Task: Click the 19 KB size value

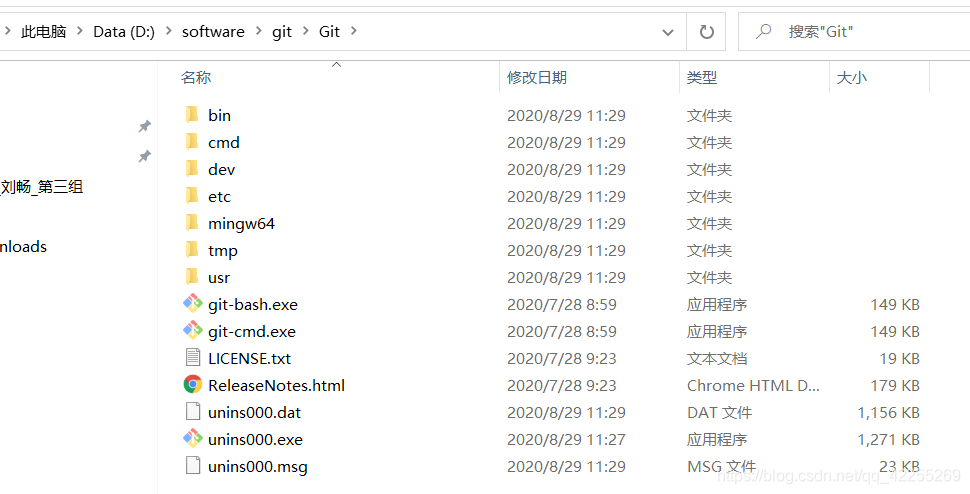Action: 899,359
